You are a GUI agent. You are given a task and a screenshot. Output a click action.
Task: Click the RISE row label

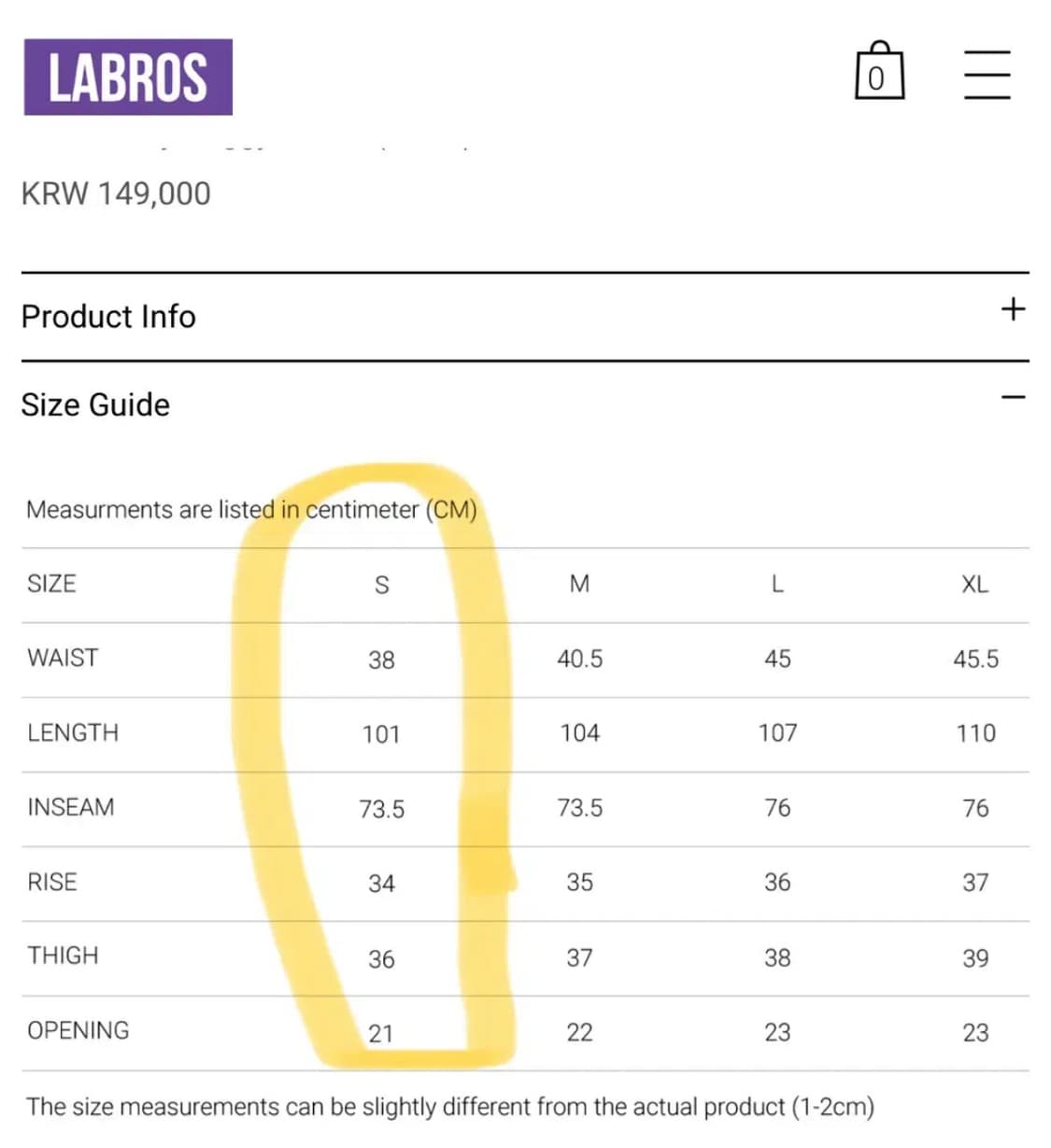[x=52, y=882]
